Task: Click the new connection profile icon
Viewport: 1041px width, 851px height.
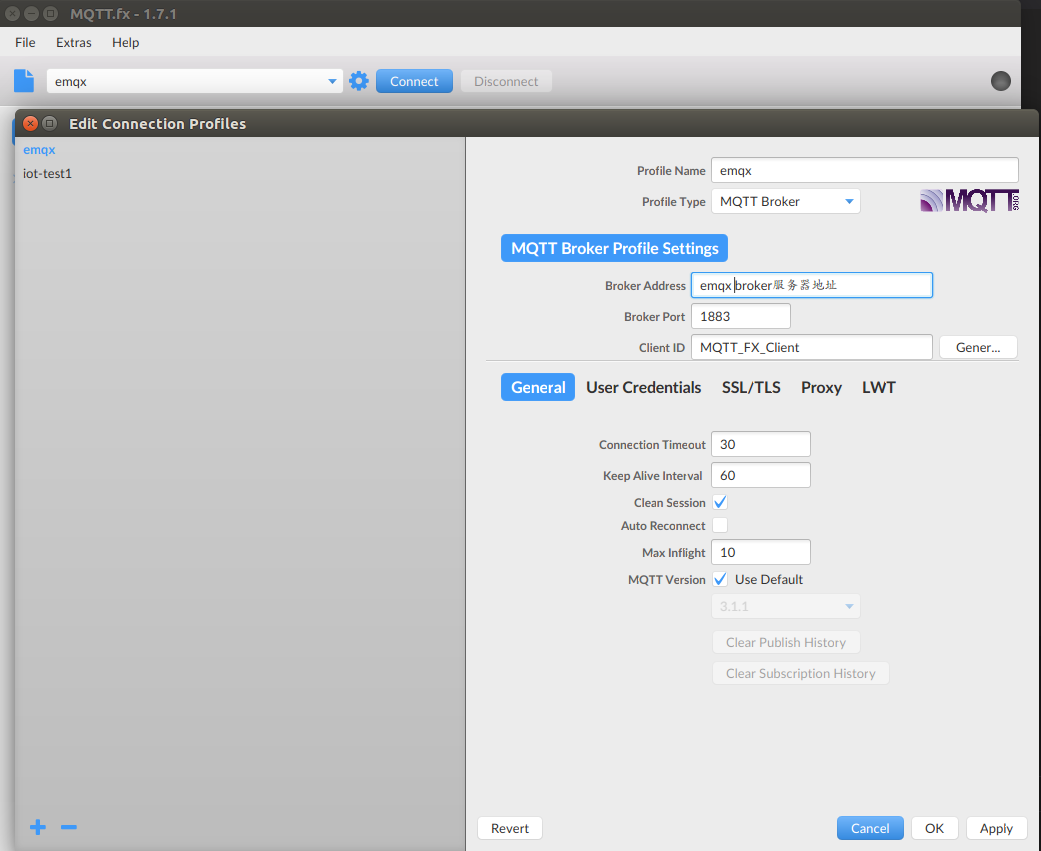Action: (22, 80)
